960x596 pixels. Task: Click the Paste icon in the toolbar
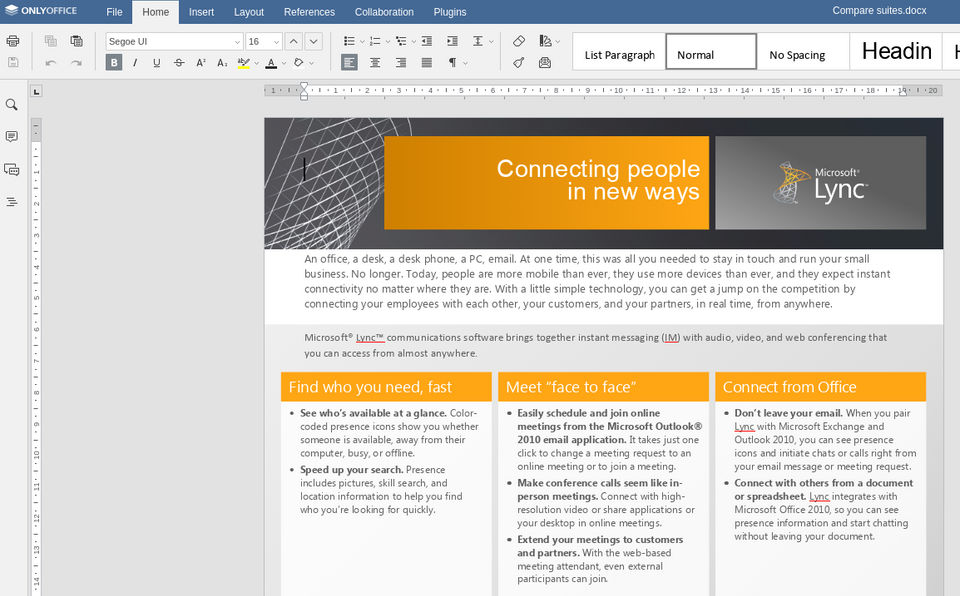coord(76,41)
